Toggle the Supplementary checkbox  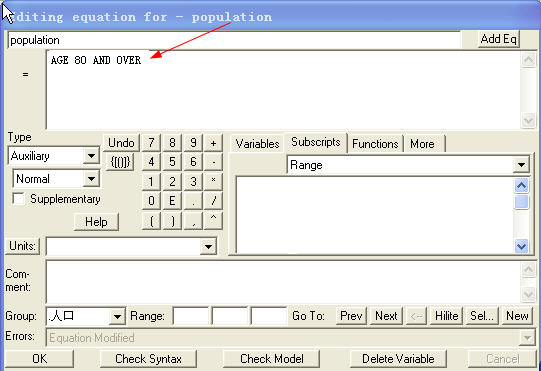pos(19,199)
